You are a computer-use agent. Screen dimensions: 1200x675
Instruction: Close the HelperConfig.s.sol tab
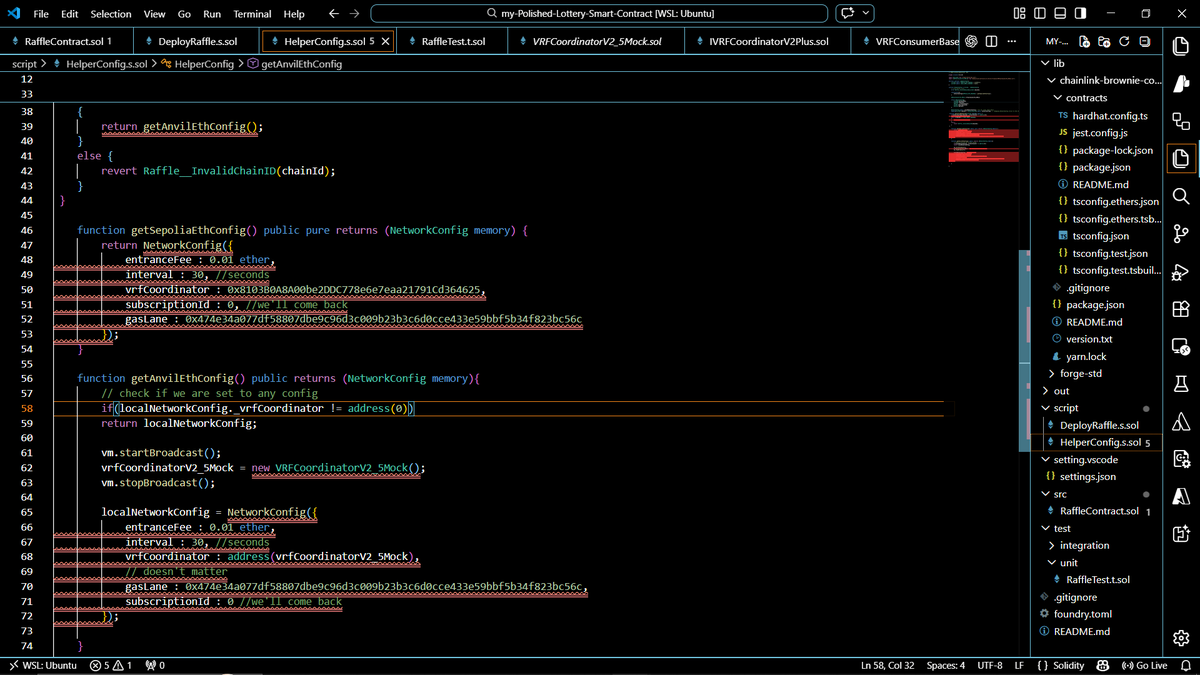click(x=386, y=42)
